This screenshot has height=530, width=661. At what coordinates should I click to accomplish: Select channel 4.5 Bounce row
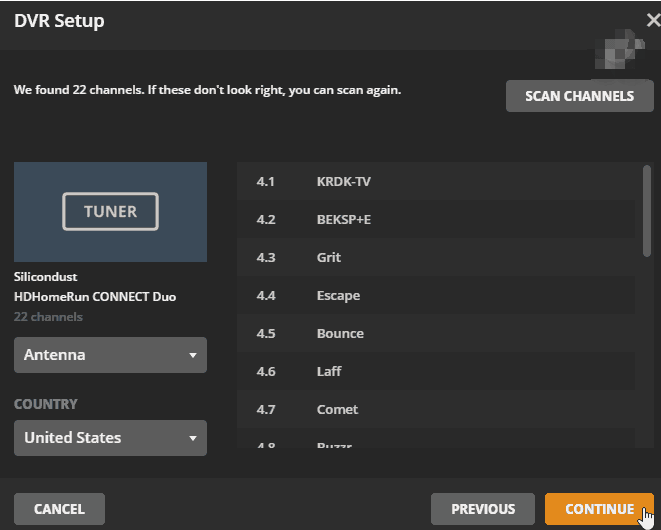pyautogui.click(x=436, y=333)
